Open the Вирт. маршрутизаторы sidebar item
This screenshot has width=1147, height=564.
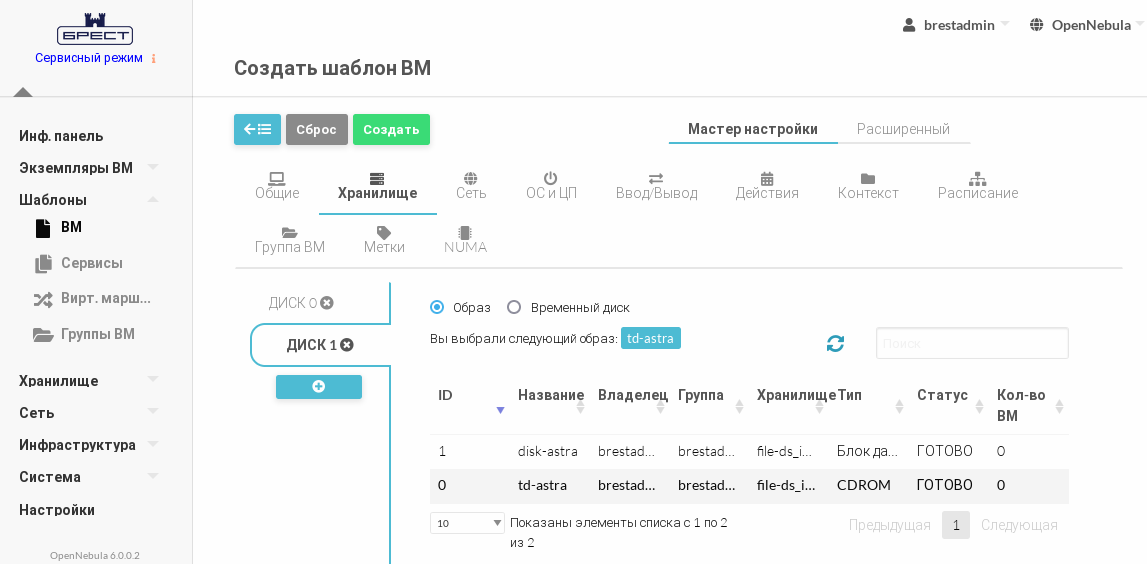click(105, 298)
